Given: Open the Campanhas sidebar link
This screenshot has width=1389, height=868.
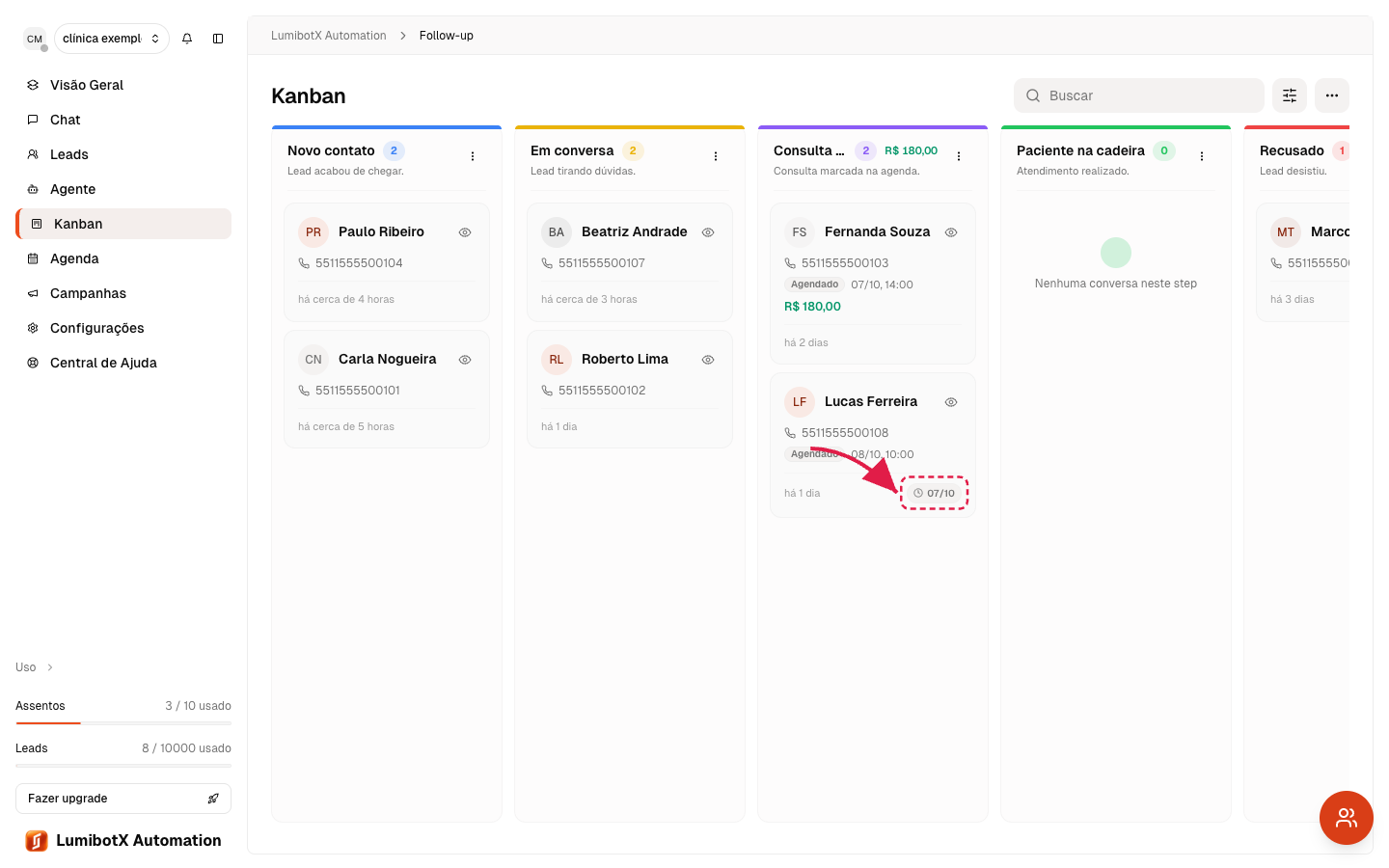Looking at the screenshot, I should point(123,293).
